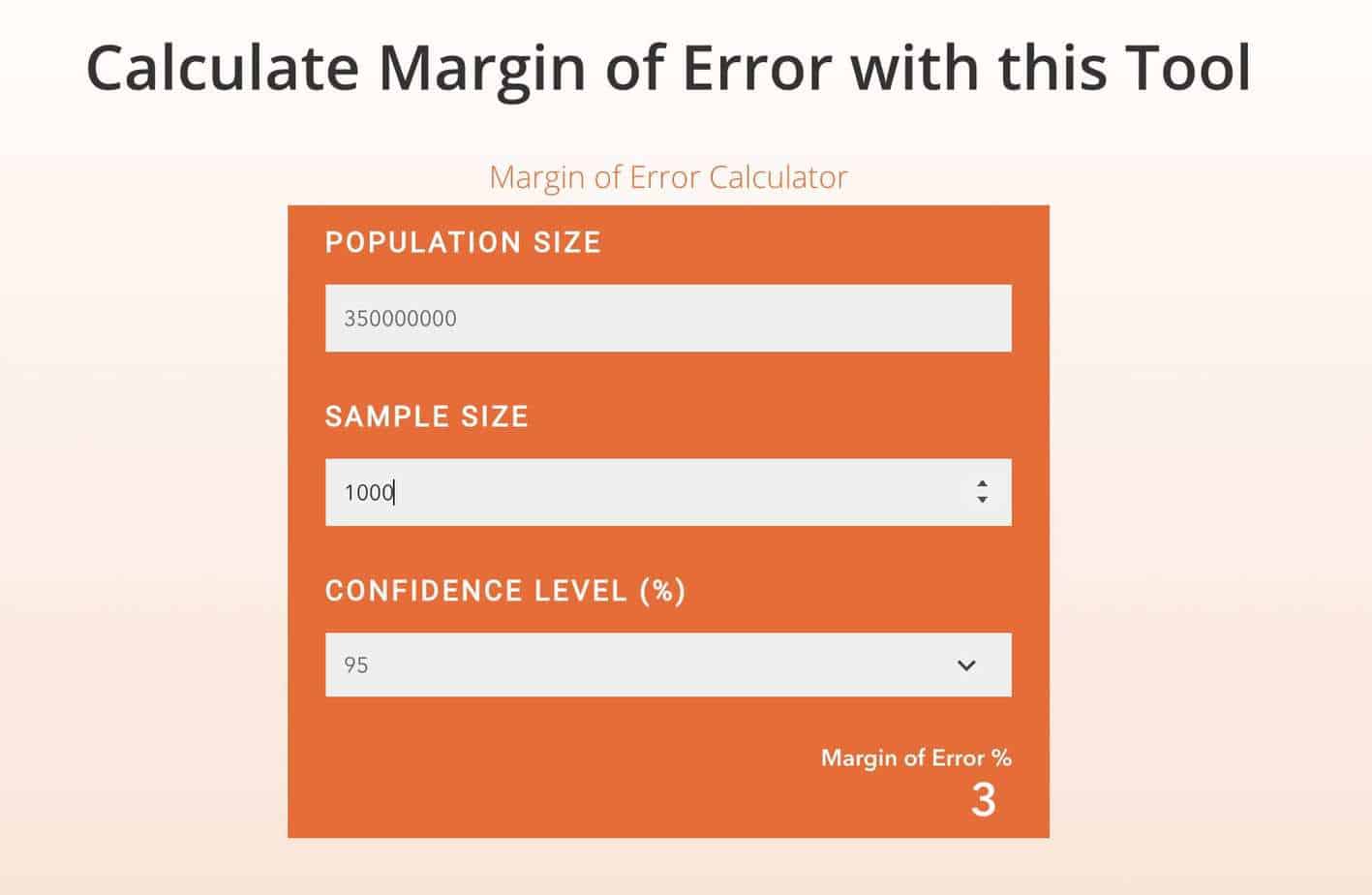Click the percent sign in confidence label
The height and width of the screenshot is (895, 1372).
663,591
